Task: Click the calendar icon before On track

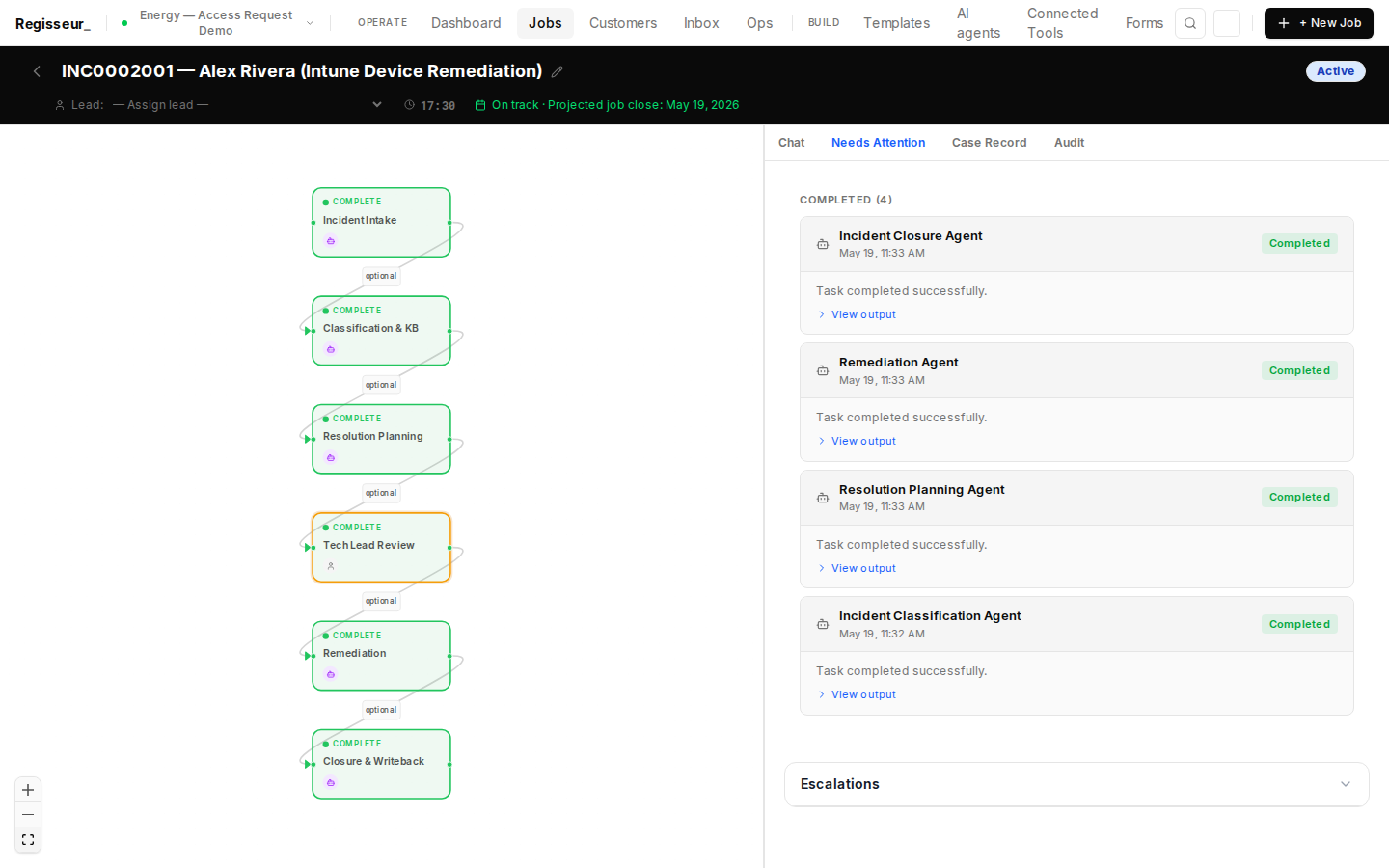Action: tap(480, 105)
